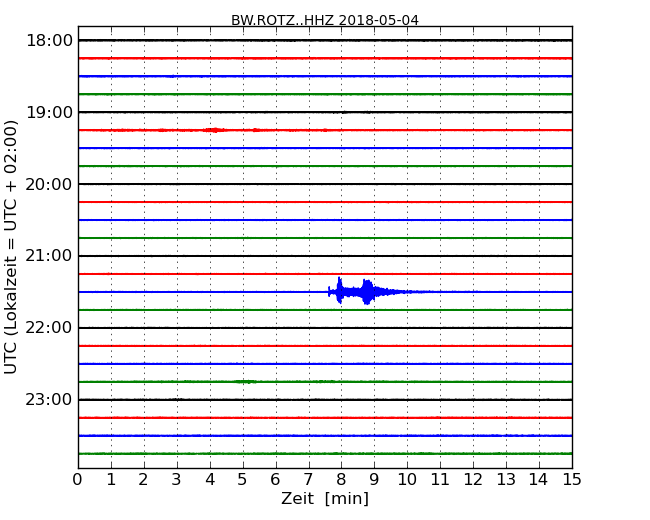Click x-axis tick label 12
Screen dimensions: 650x520
(x=473, y=480)
